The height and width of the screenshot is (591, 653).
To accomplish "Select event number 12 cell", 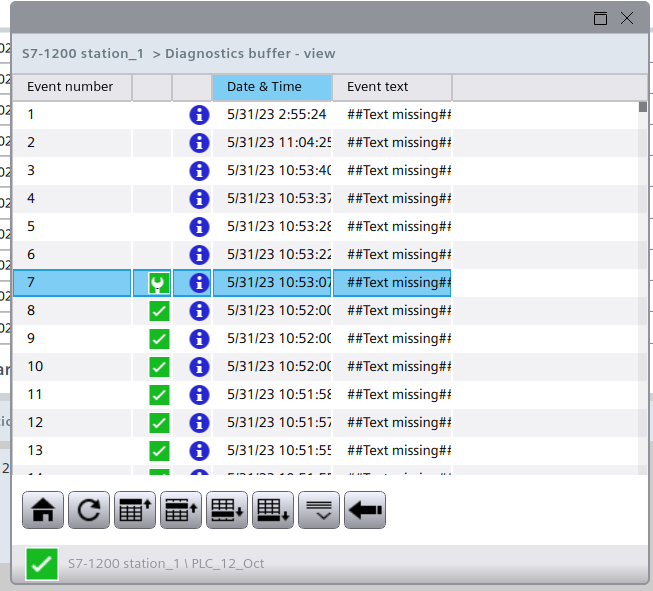I will 72,423.
